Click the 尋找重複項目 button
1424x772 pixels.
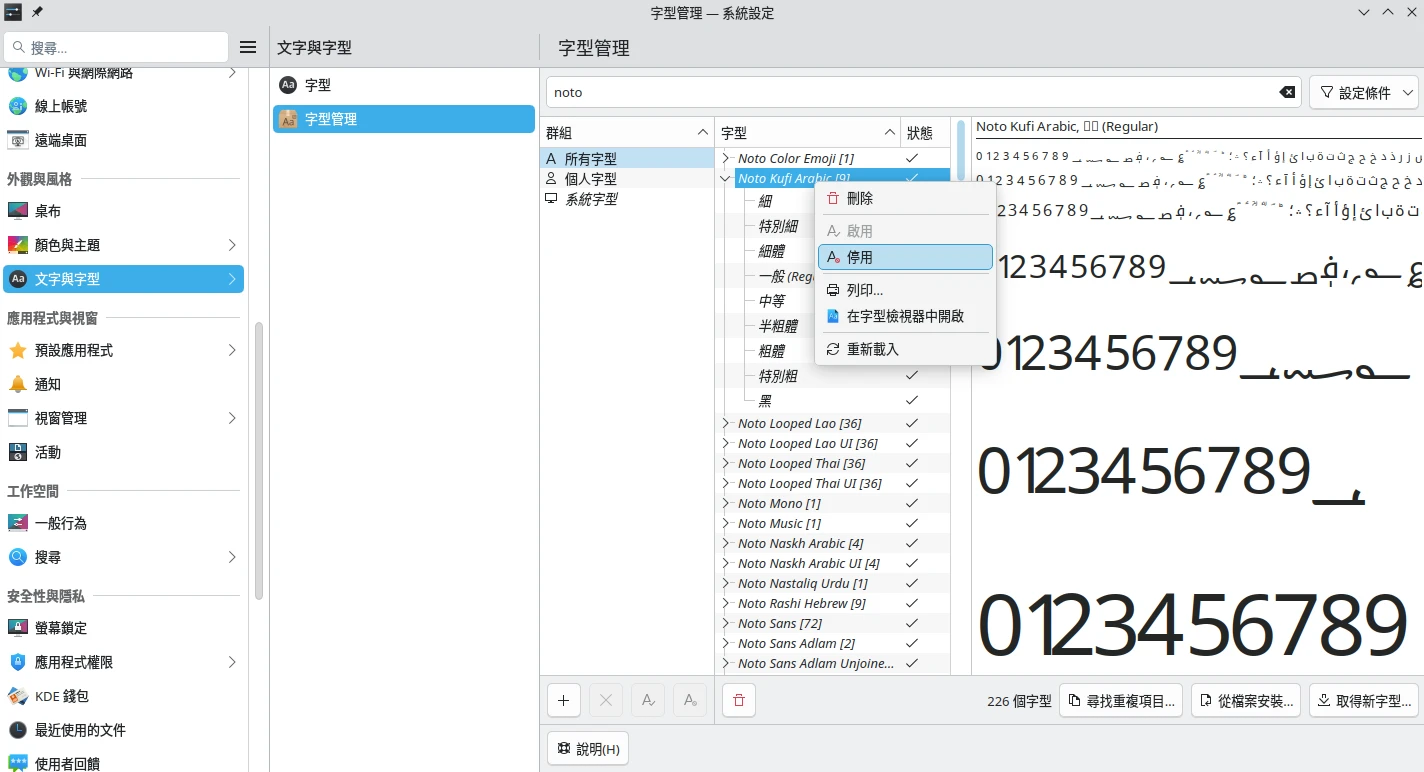(1121, 701)
